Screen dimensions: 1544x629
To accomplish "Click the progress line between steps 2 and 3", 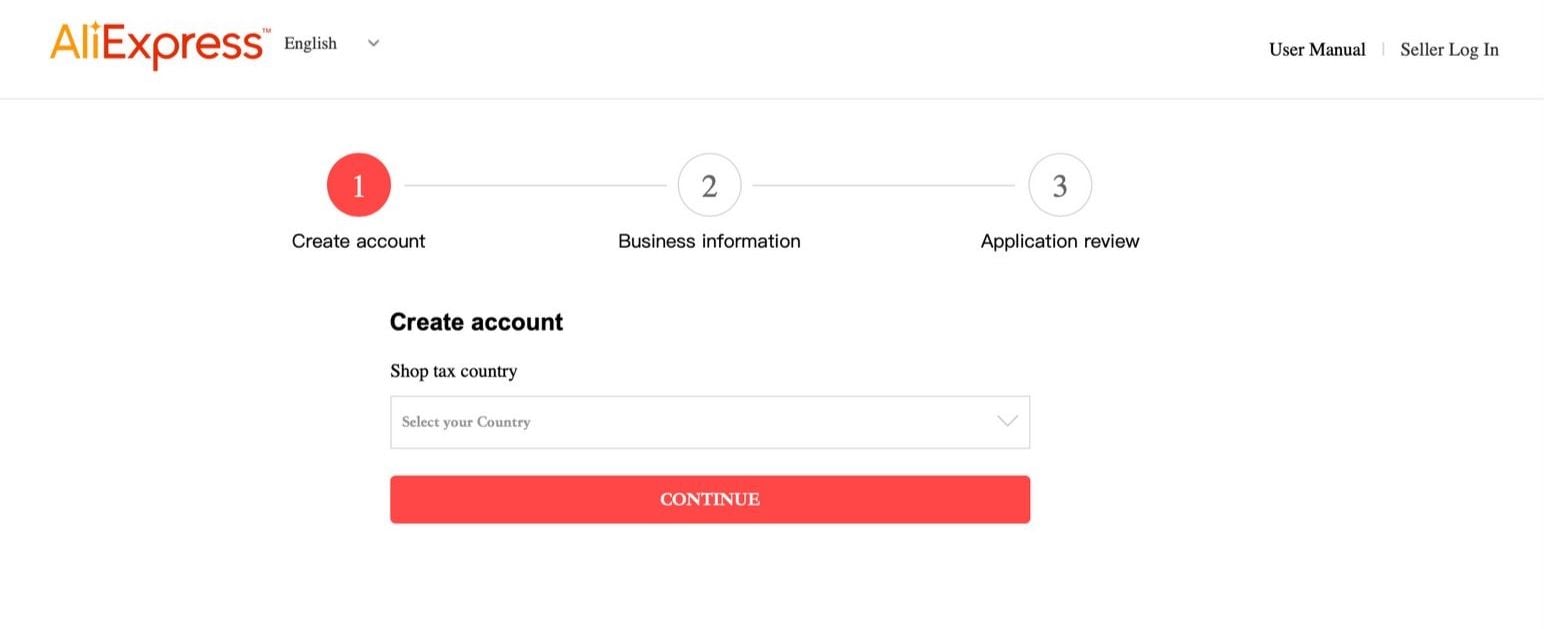I will click(884, 185).
